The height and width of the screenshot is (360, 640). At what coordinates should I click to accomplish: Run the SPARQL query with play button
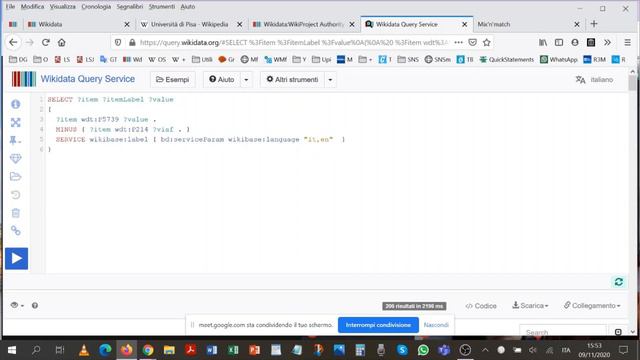(x=16, y=258)
